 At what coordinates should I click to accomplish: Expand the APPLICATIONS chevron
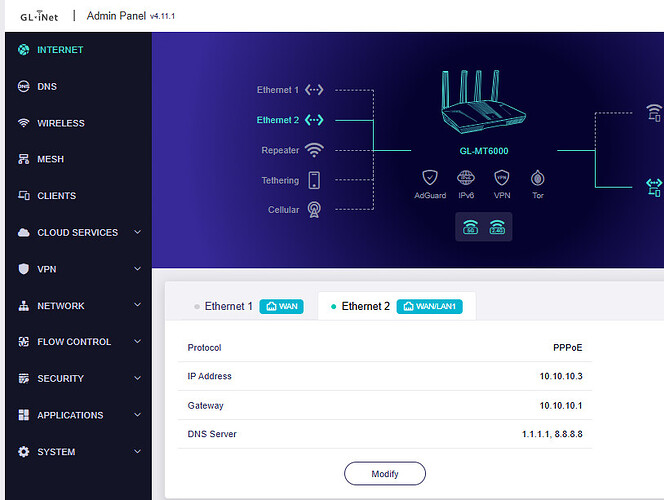pos(137,414)
